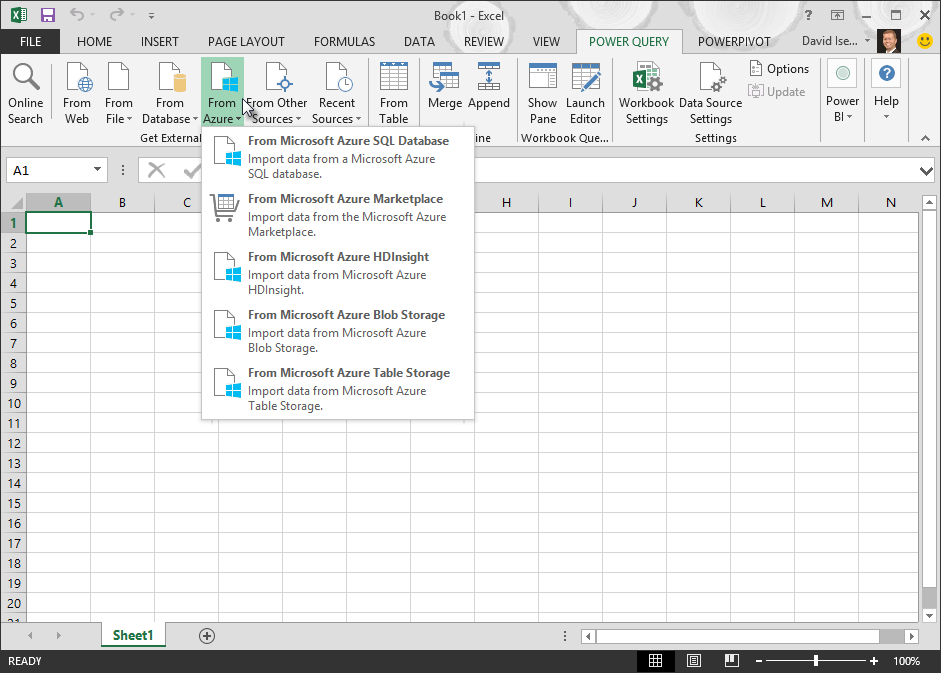Open Online Search in Power Query
This screenshot has width=941, height=673.
25,90
